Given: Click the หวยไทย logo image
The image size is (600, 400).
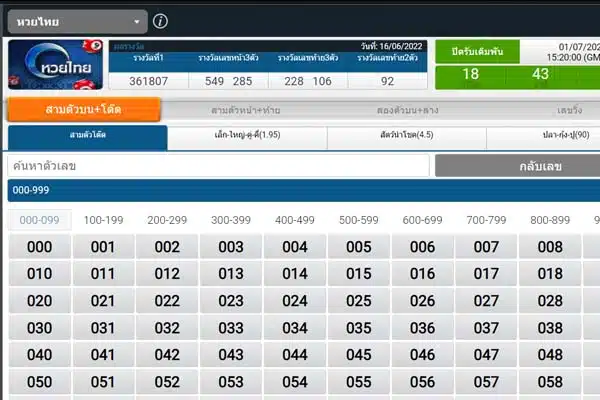Looking at the screenshot, I should pos(56,67).
